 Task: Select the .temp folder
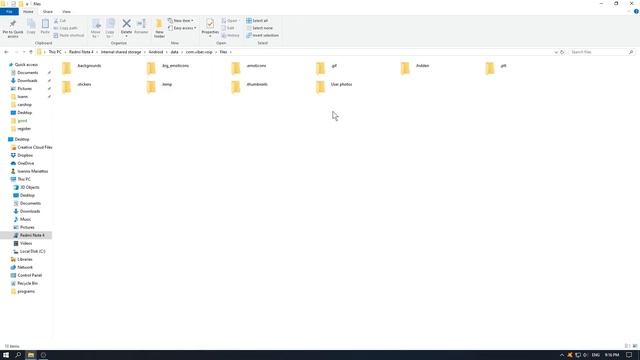(160, 86)
